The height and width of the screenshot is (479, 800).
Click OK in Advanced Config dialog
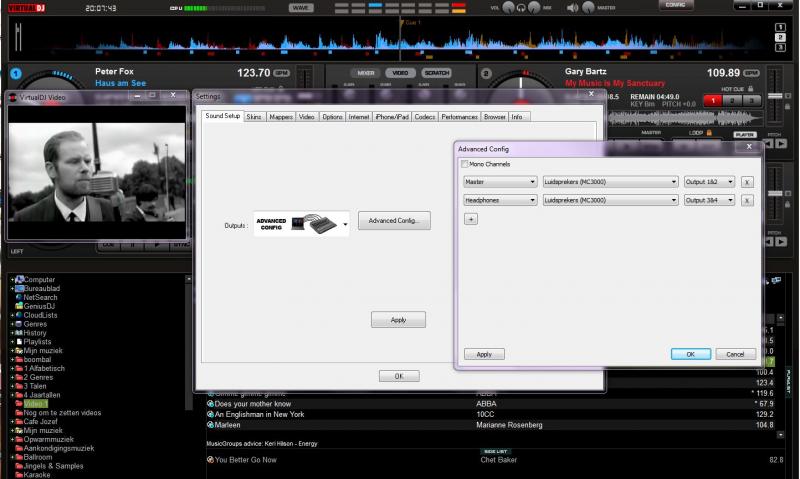(x=691, y=354)
